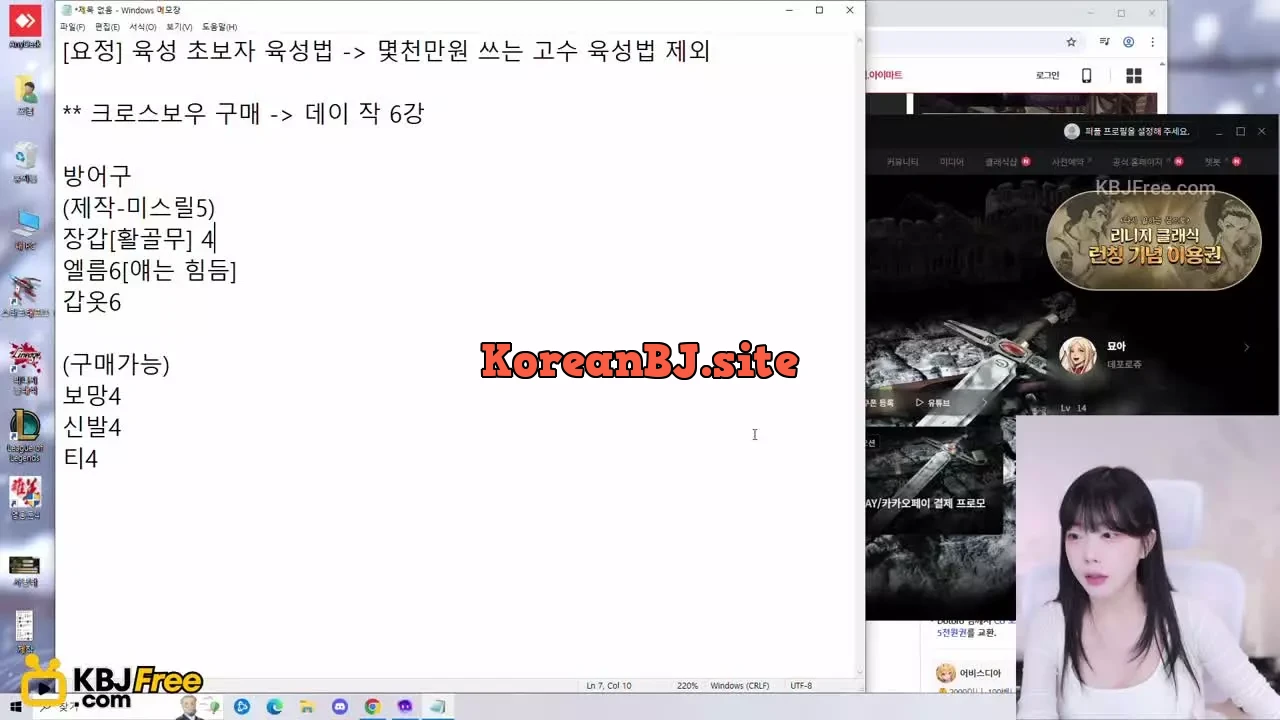Open Google Chrome from the taskbar

372,707
